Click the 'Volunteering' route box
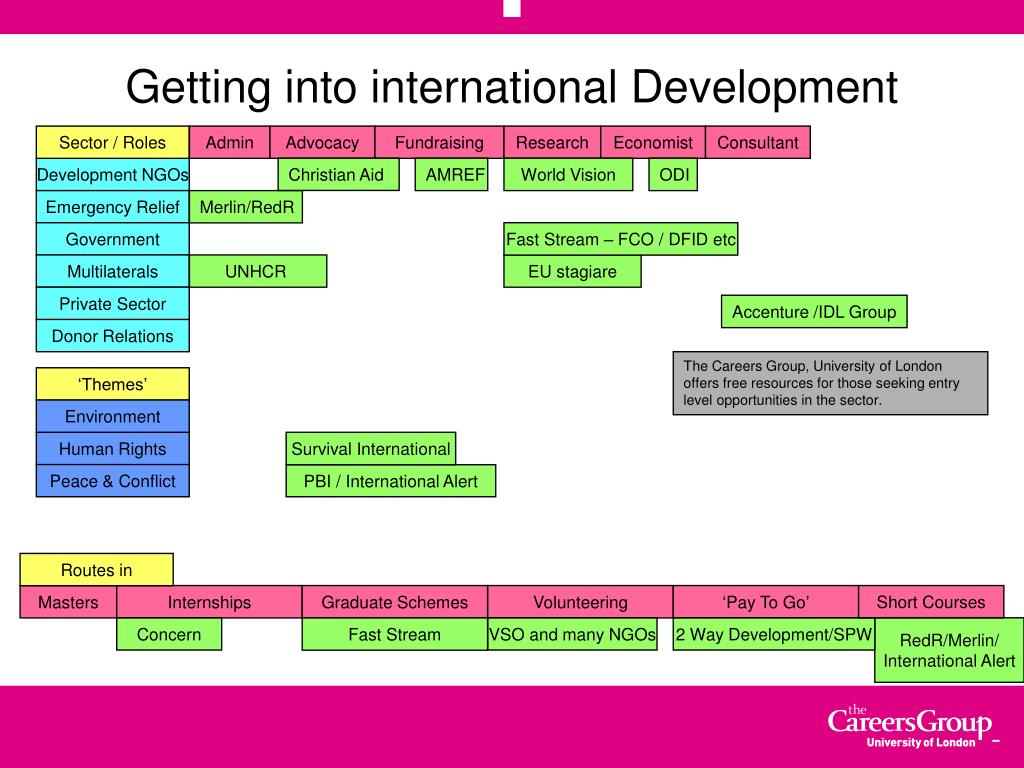1024x768 pixels. [x=581, y=602]
